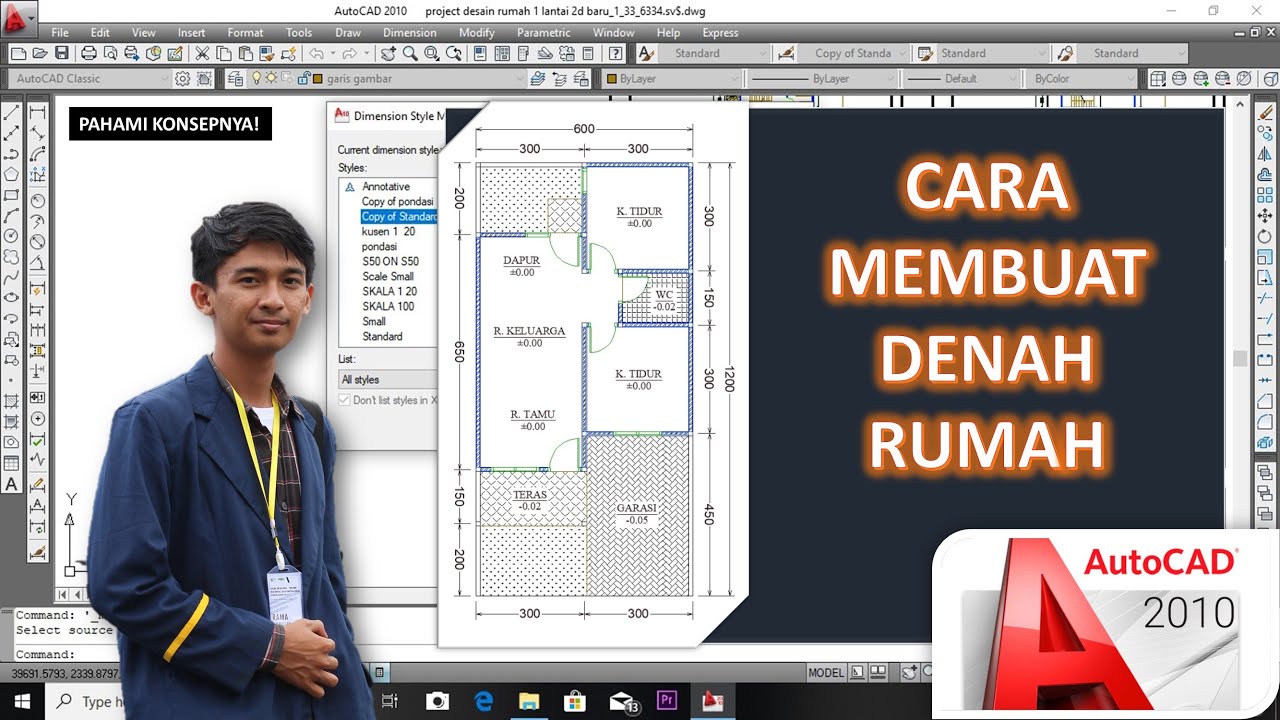This screenshot has height=720, width=1280.
Task: Click the Redo arrow icon
Action: click(x=349, y=53)
